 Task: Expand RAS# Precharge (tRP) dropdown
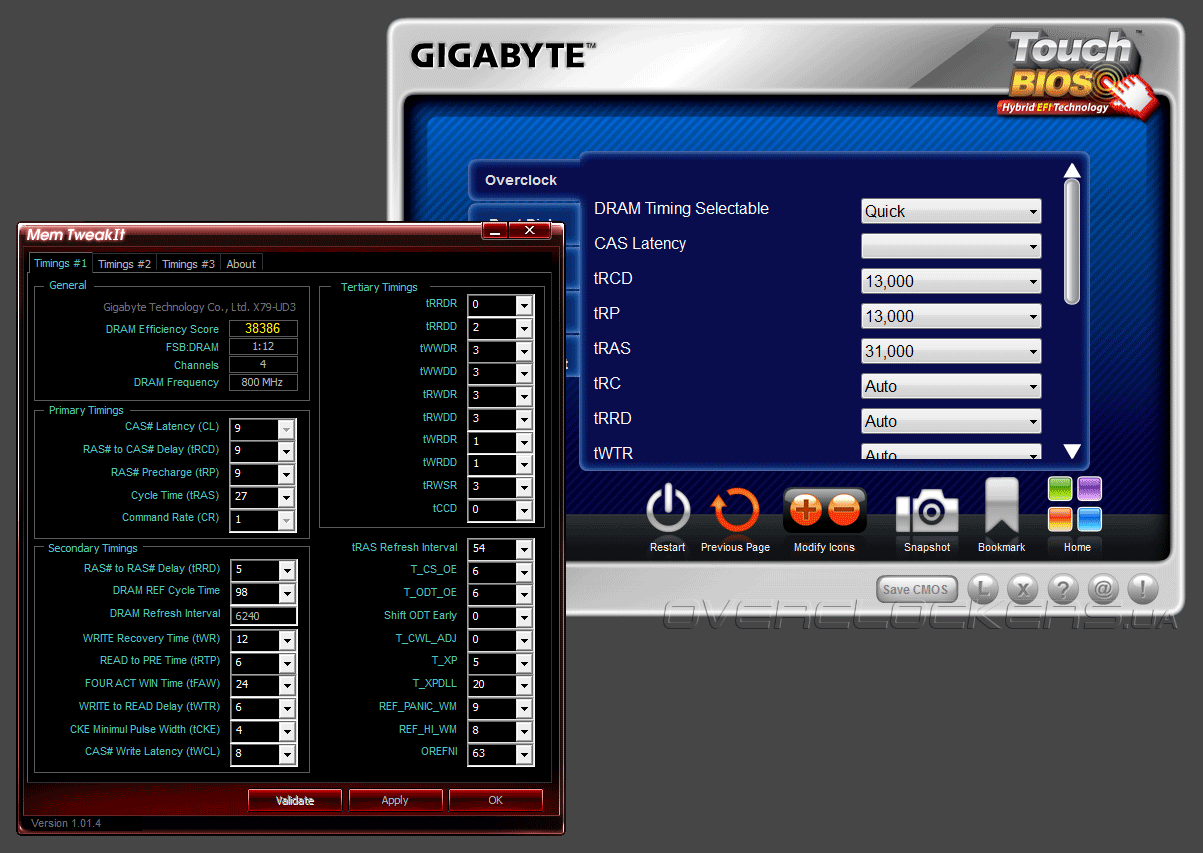click(x=287, y=474)
